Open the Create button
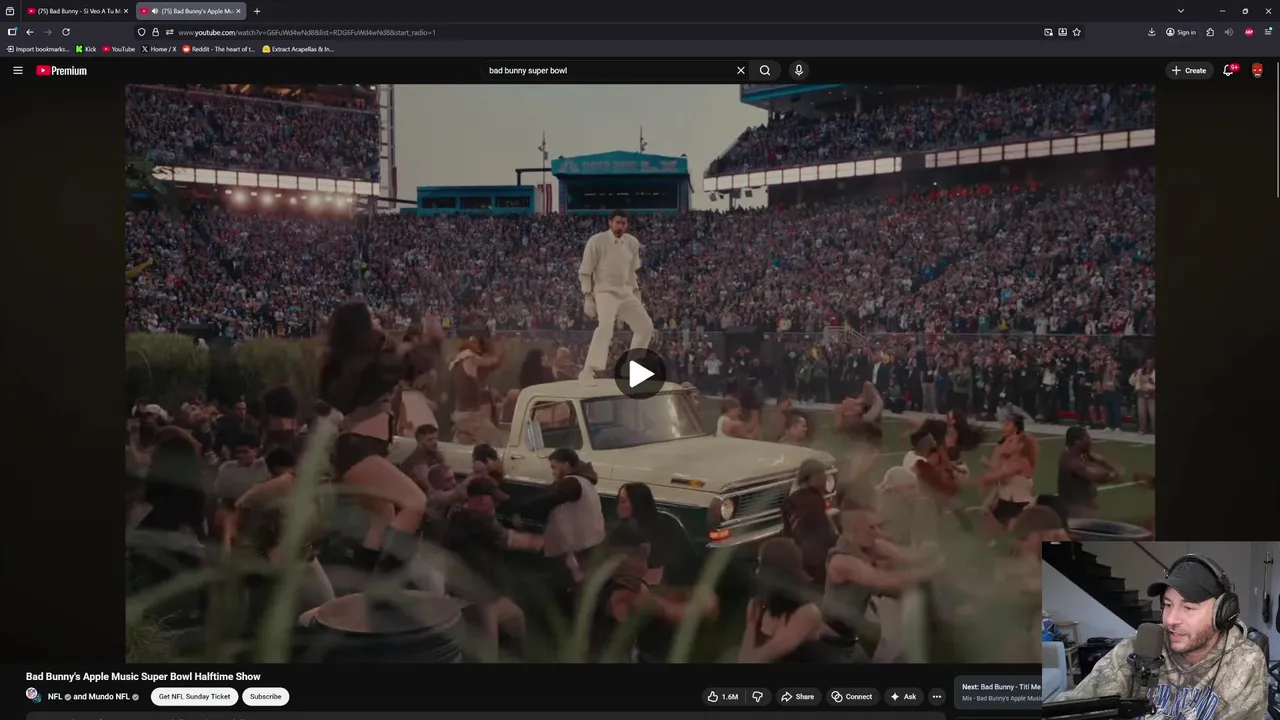This screenshot has width=1280, height=720. (x=1188, y=70)
